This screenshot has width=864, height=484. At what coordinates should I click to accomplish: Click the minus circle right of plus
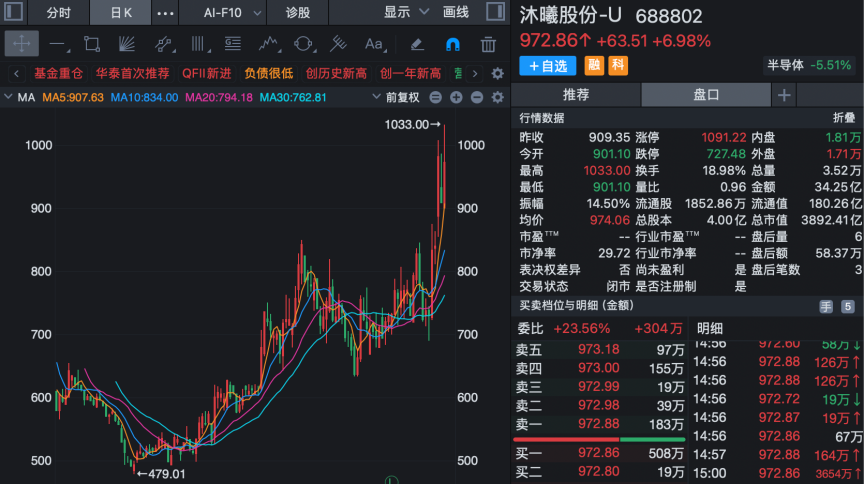point(477,98)
